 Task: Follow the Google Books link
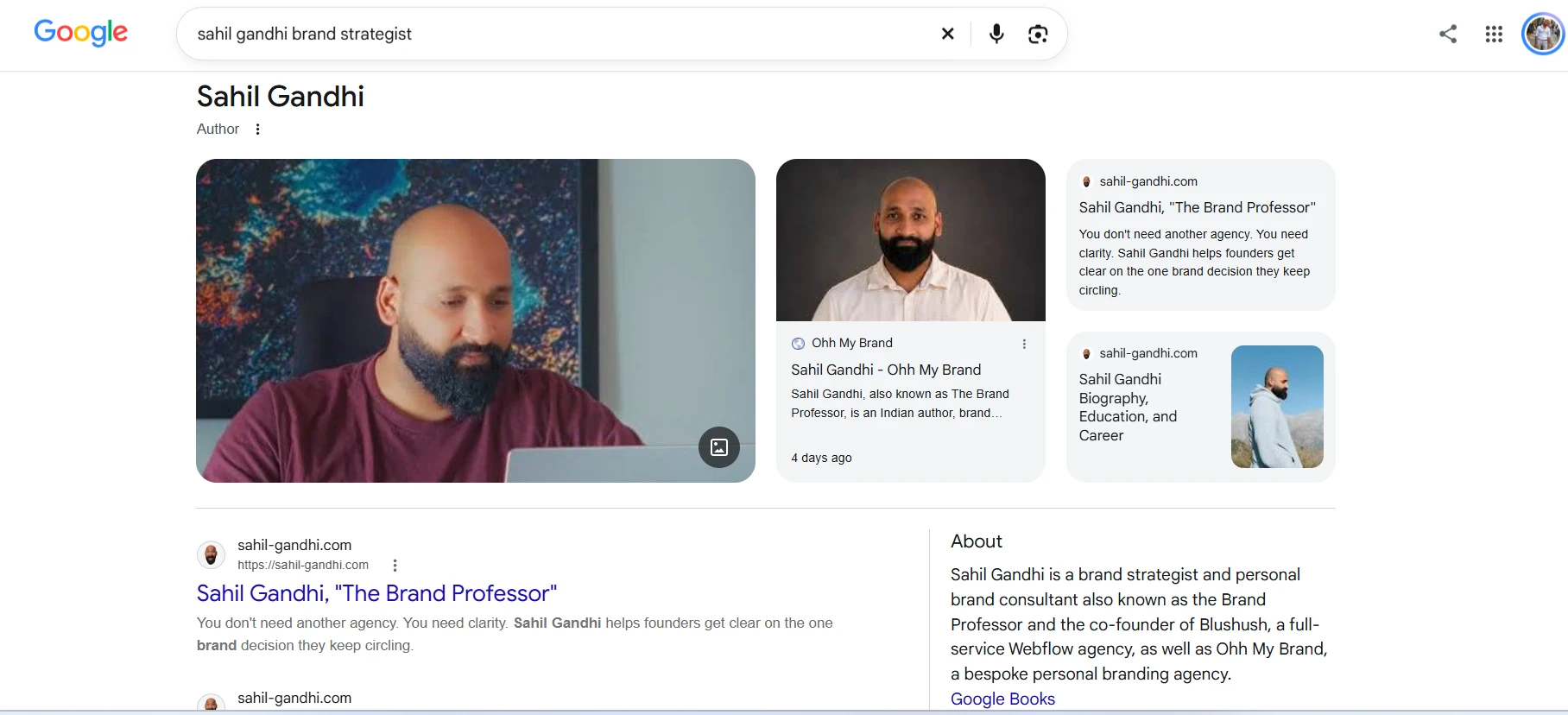click(x=1002, y=699)
